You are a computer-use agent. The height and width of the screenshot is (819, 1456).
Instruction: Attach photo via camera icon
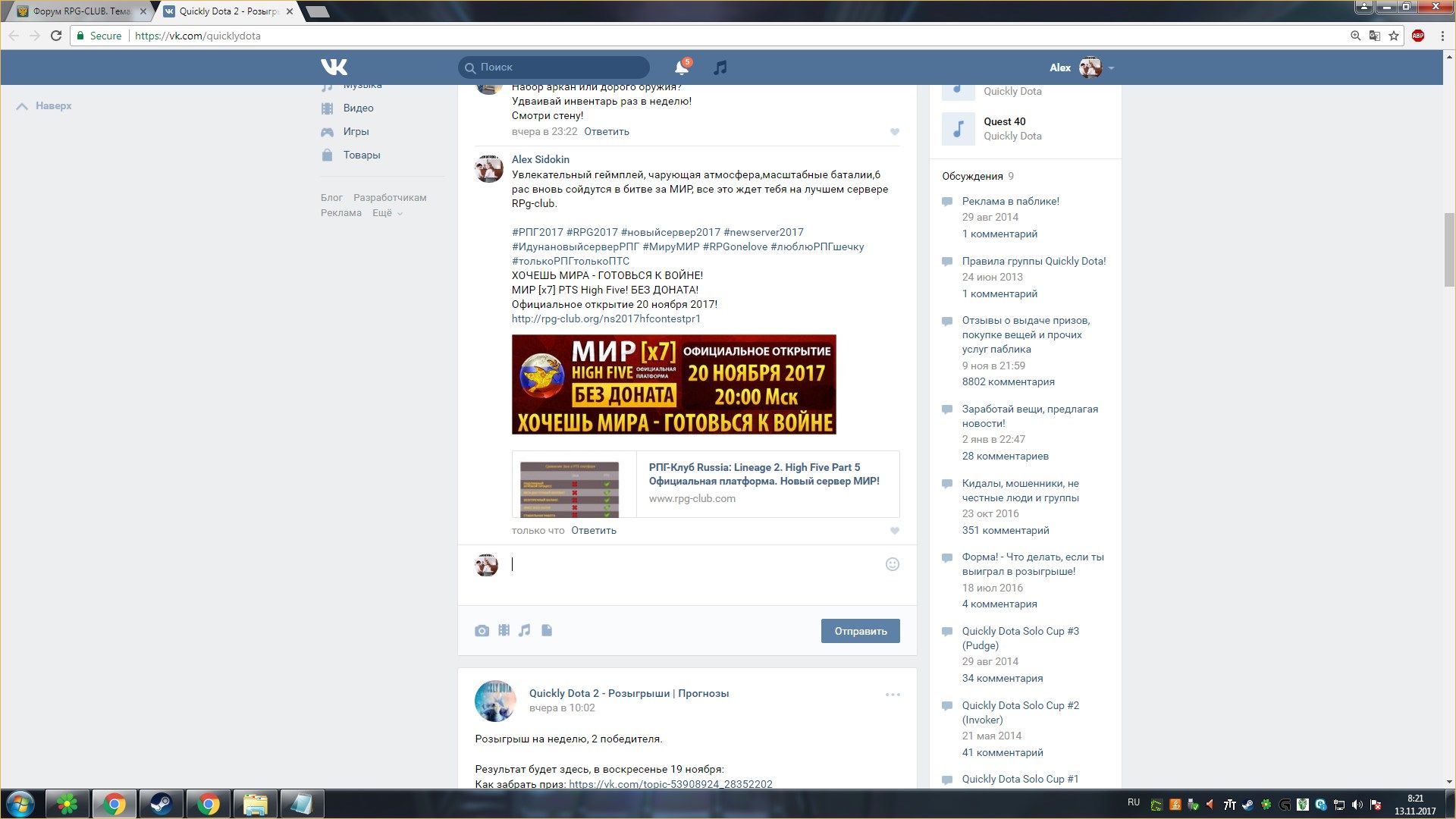tap(482, 631)
